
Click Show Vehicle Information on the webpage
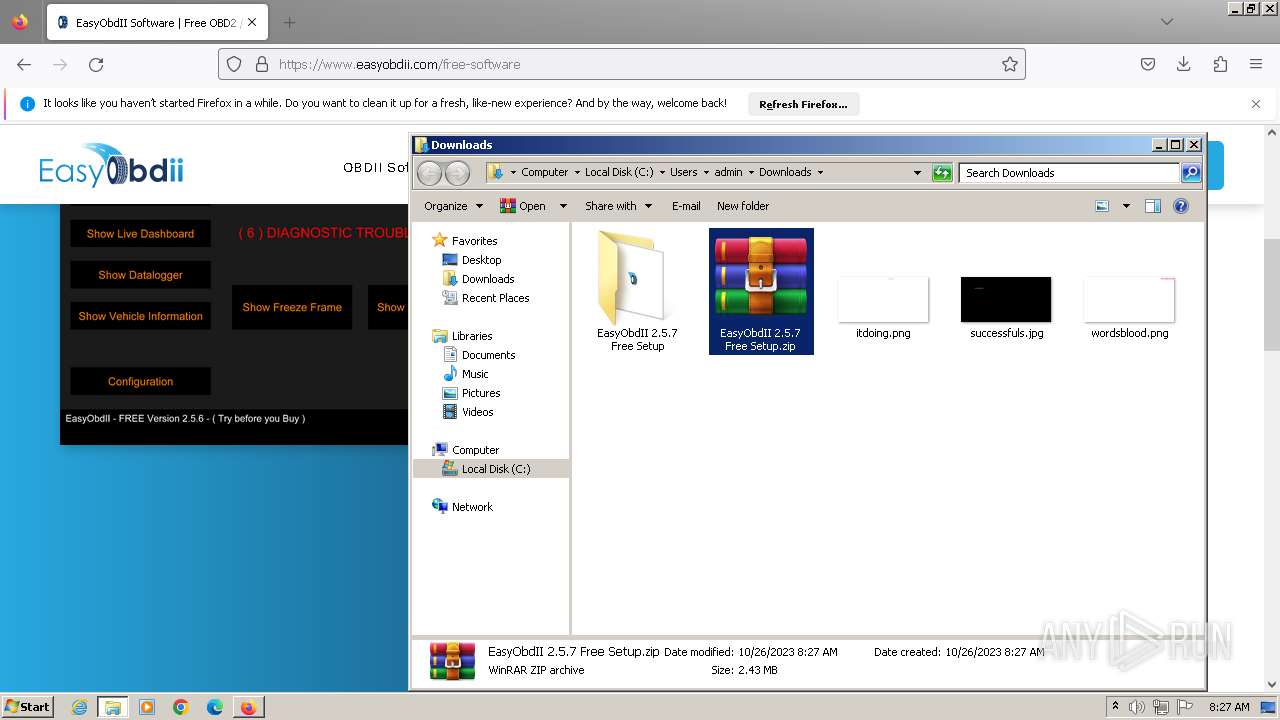pos(140,316)
